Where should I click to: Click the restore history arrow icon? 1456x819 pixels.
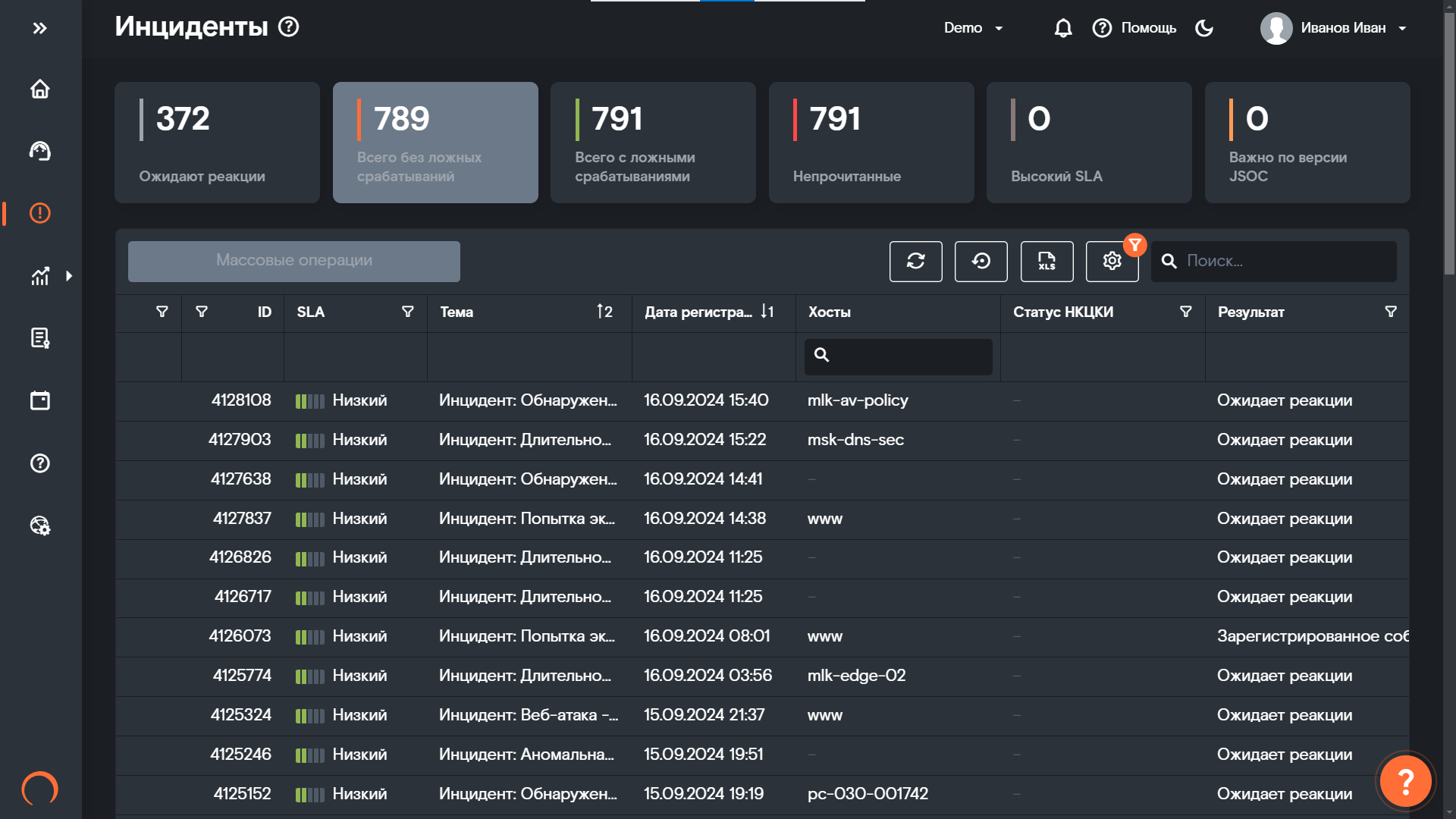tap(981, 261)
